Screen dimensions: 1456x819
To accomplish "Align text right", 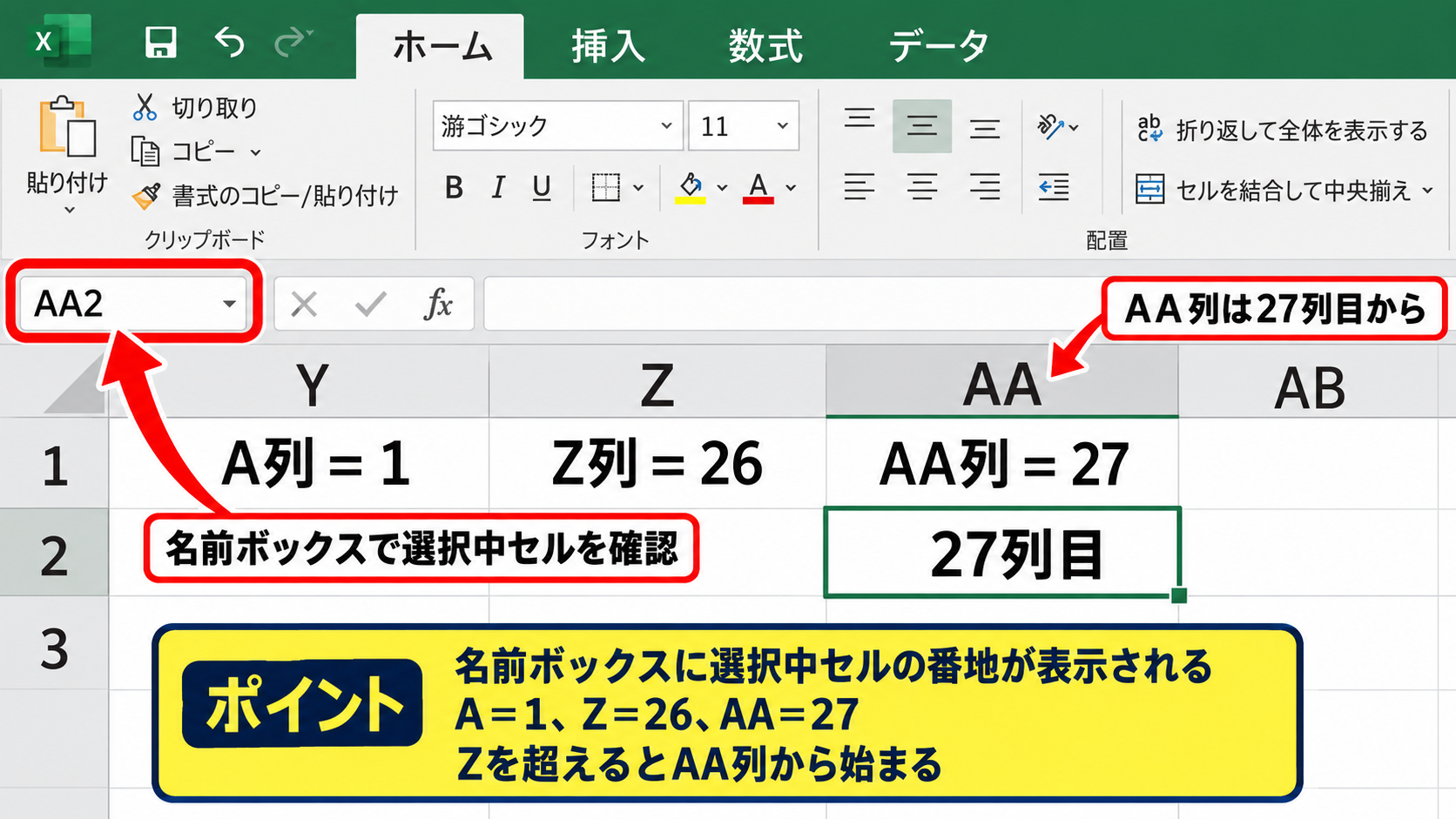I will 985,187.
